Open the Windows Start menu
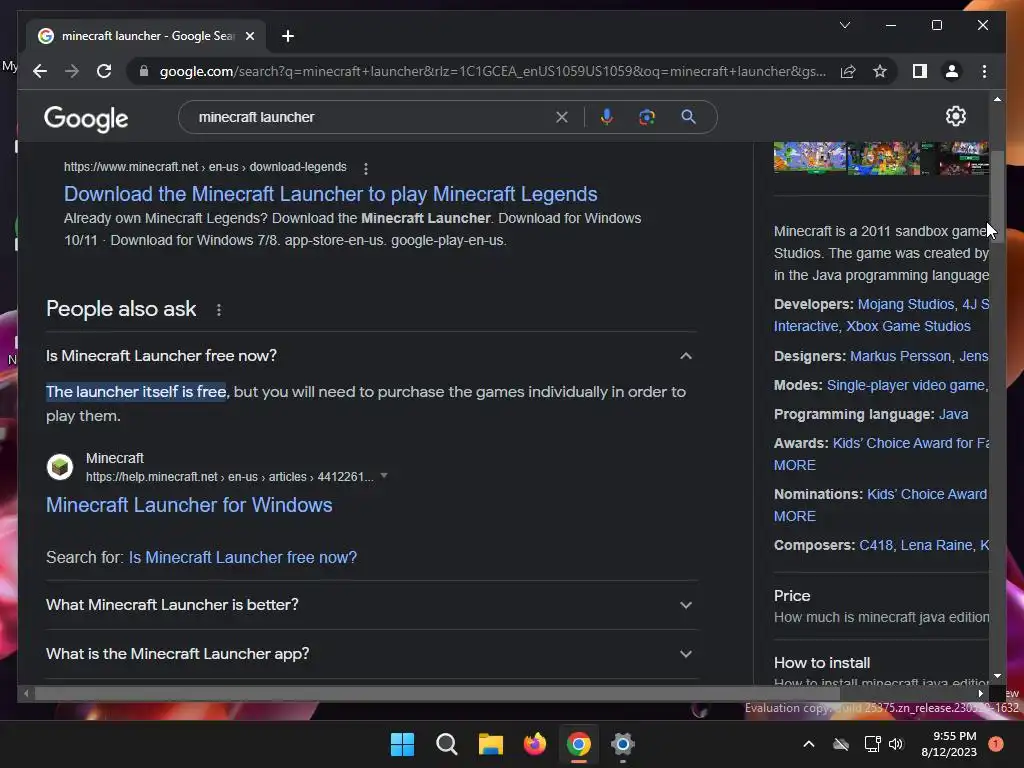This screenshot has height=768, width=1024. point(402,744)
